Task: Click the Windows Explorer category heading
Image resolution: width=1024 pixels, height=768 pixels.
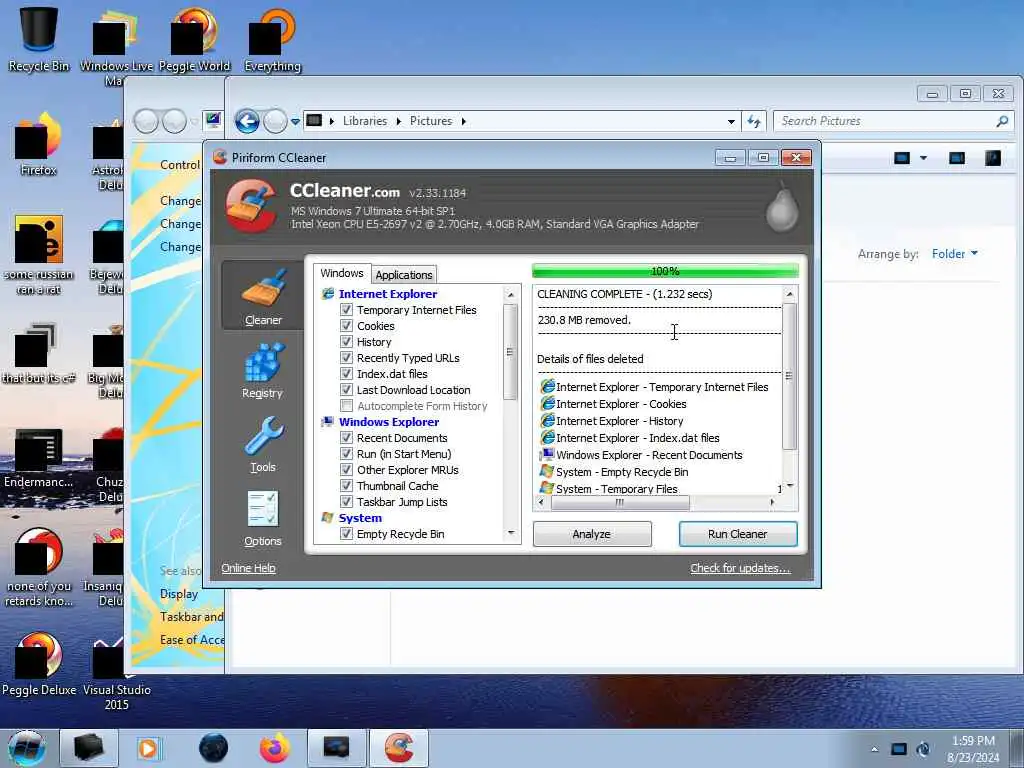Action: (389, 422)
